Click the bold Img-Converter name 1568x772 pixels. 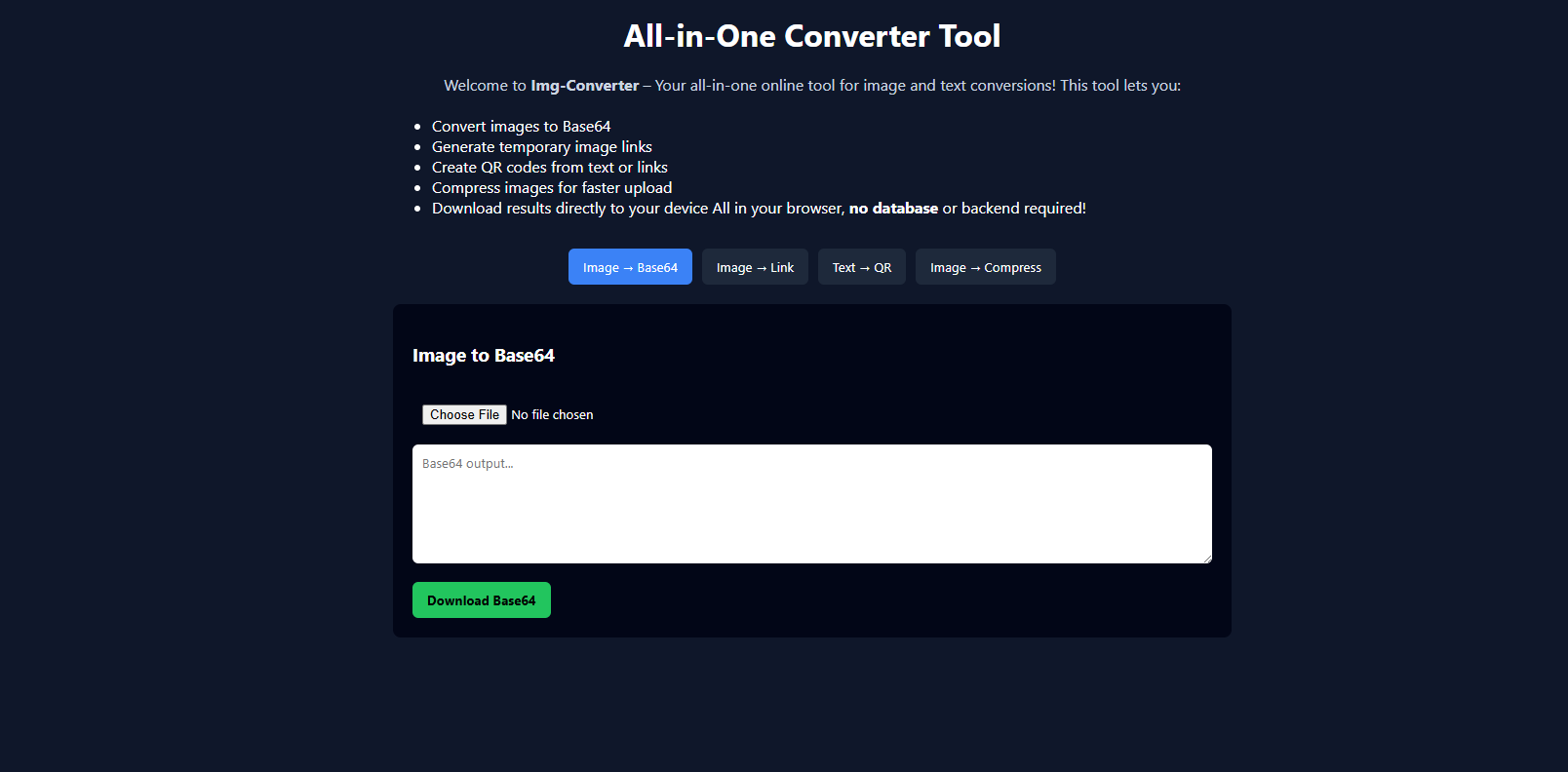(584, 86)
